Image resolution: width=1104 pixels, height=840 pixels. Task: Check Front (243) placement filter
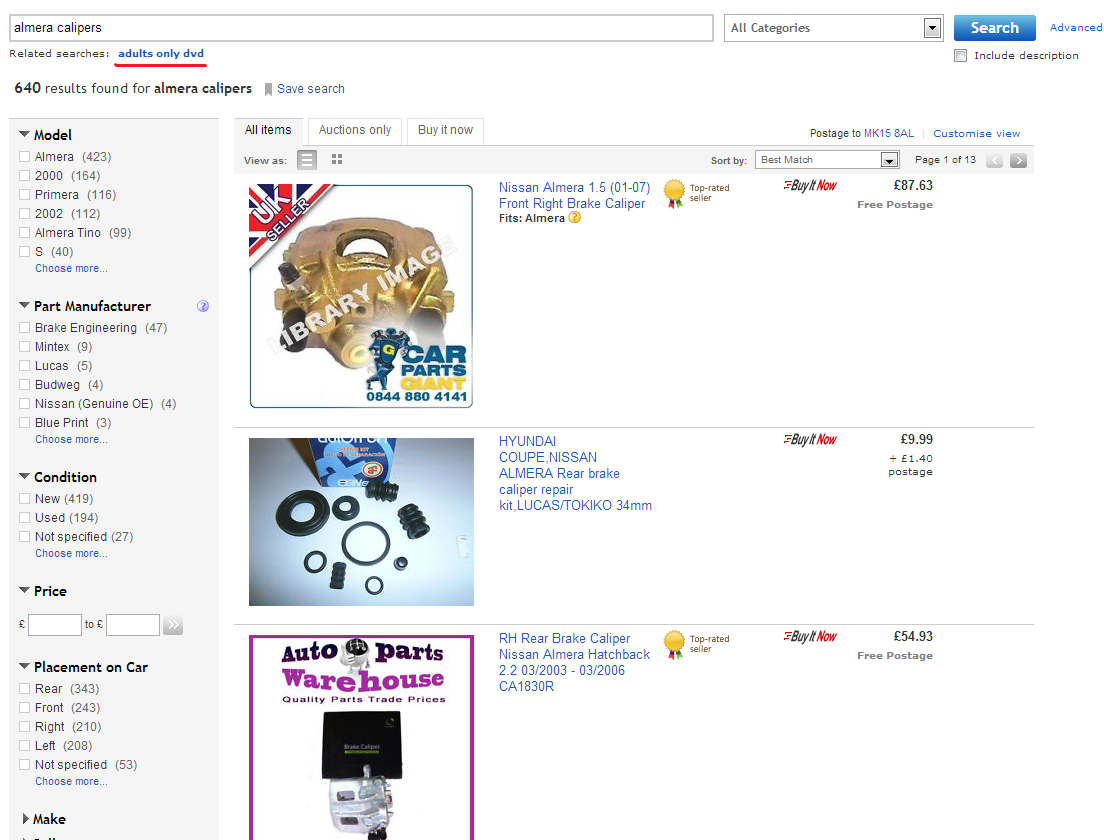(25, 708)
